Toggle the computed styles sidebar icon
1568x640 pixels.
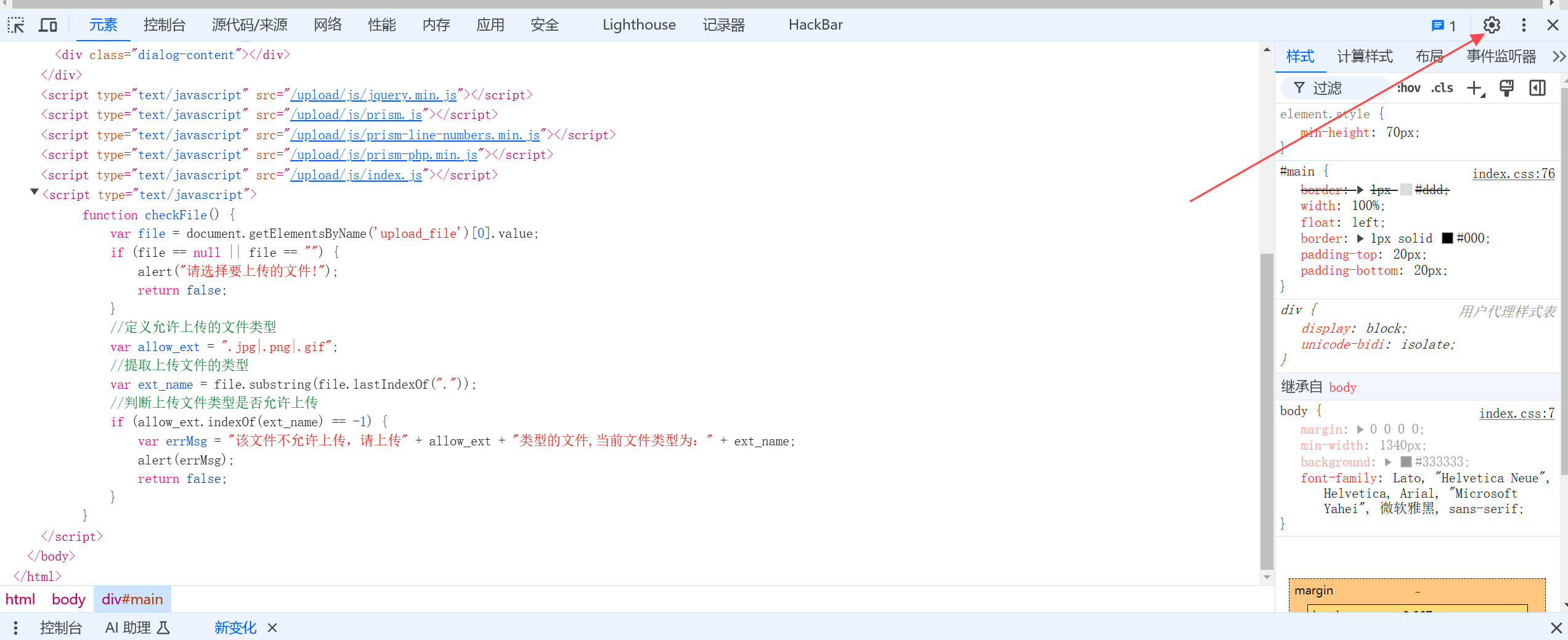click(x=1537, y=89)
